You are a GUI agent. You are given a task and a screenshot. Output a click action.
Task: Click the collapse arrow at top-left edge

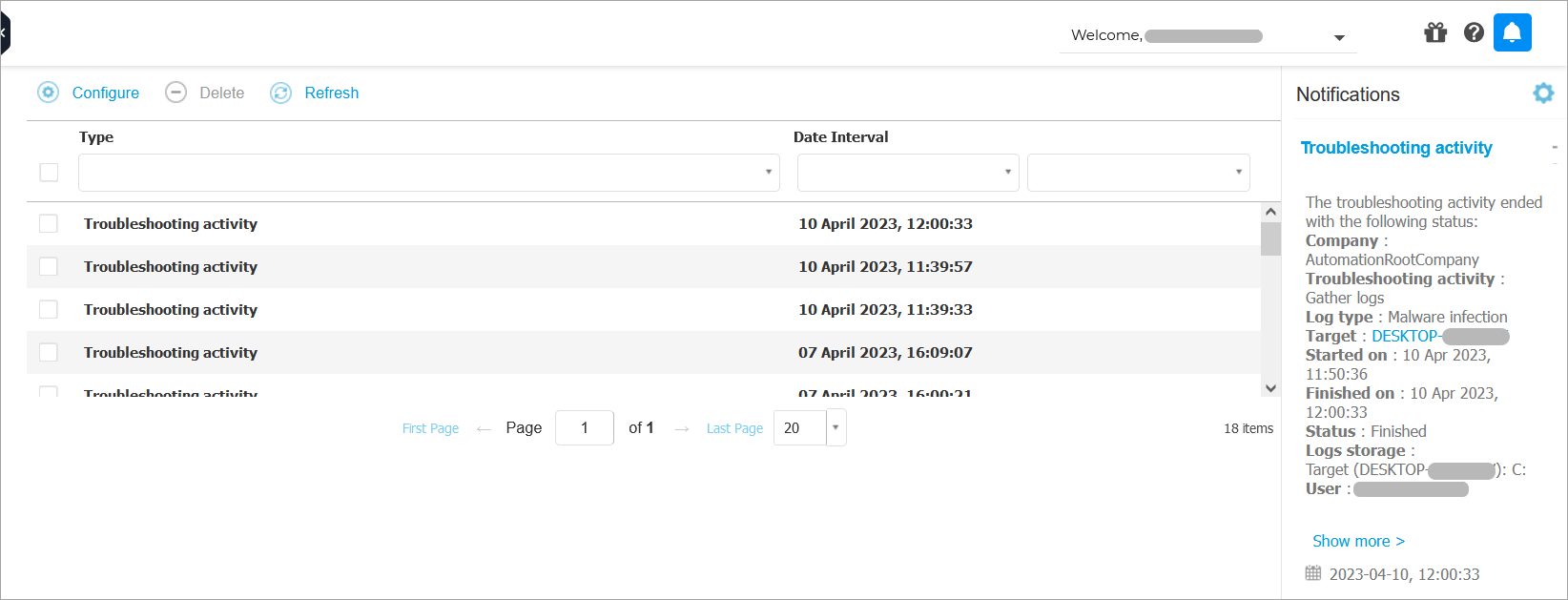click(x=4, y=33)
